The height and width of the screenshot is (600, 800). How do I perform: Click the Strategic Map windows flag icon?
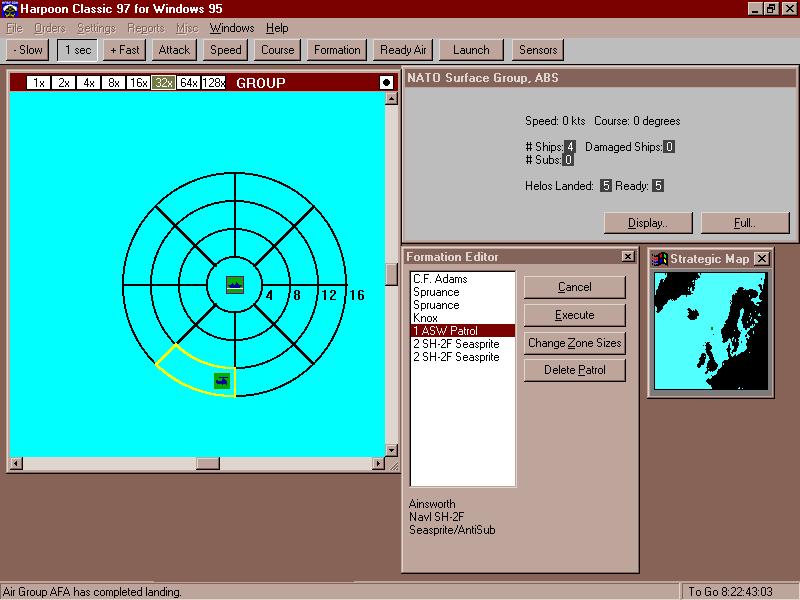[x=660, y=259]
